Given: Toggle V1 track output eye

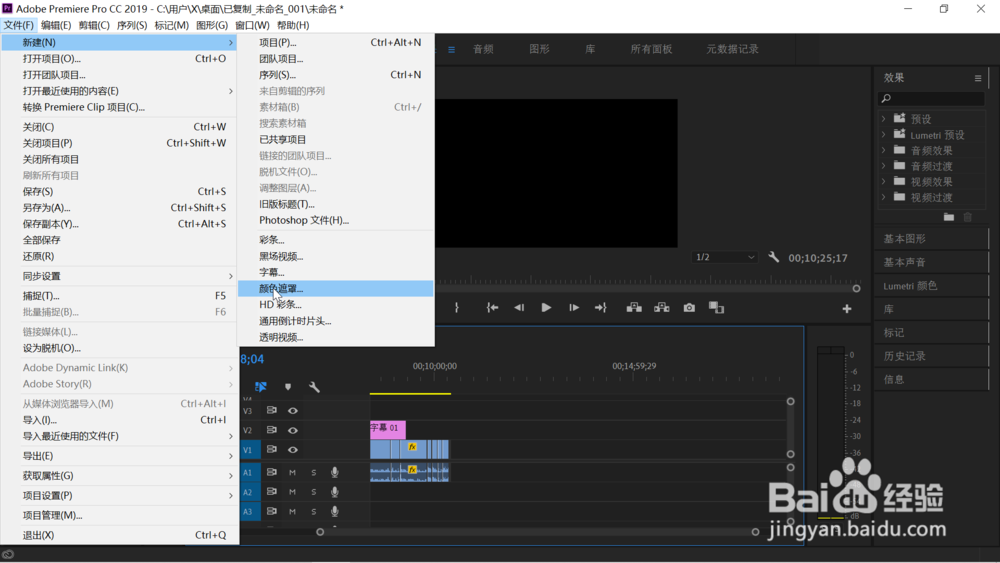Looking at the screenshot, I should coord(293,450).
